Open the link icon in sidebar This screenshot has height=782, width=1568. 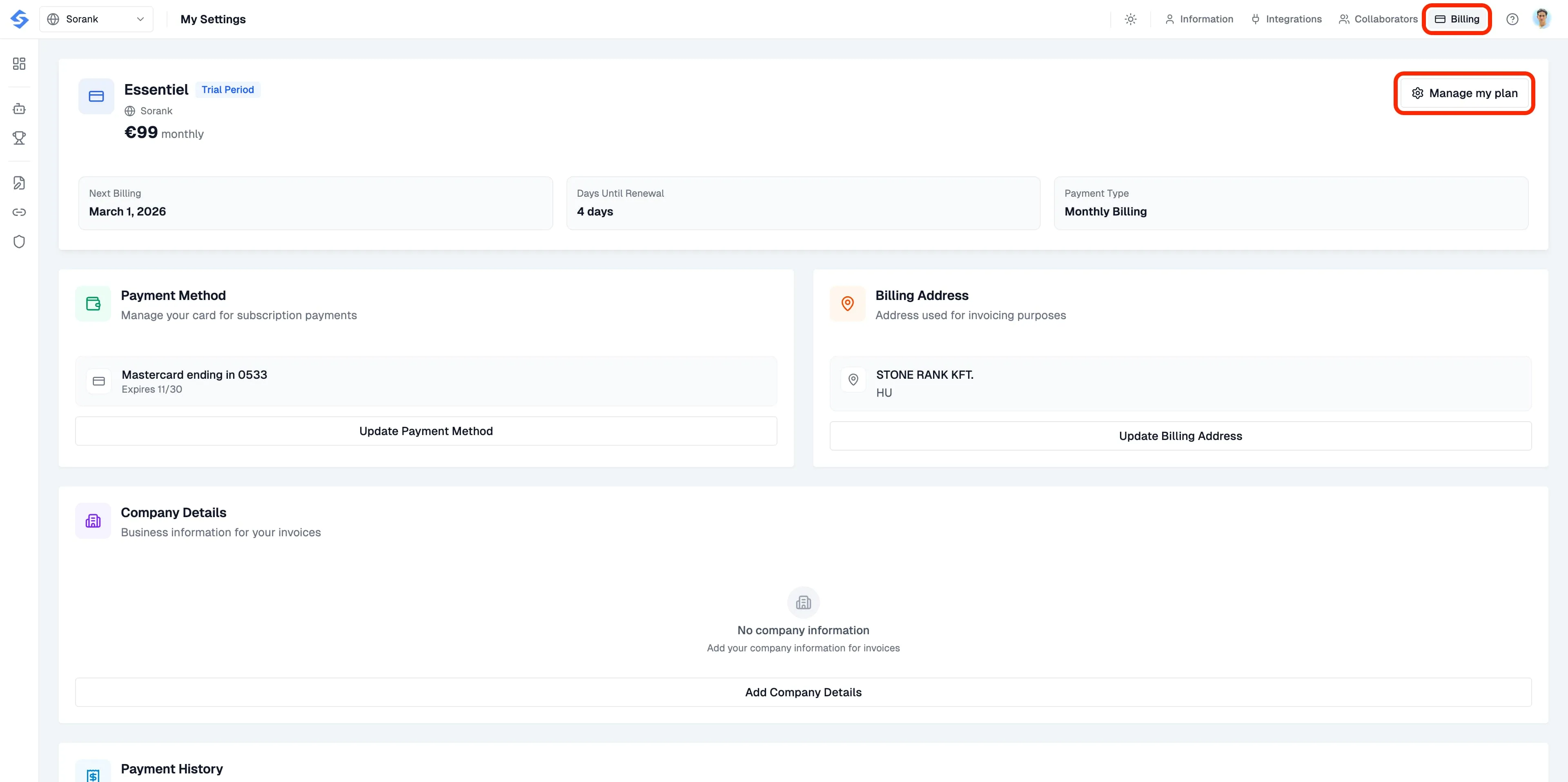click(20, 212)
